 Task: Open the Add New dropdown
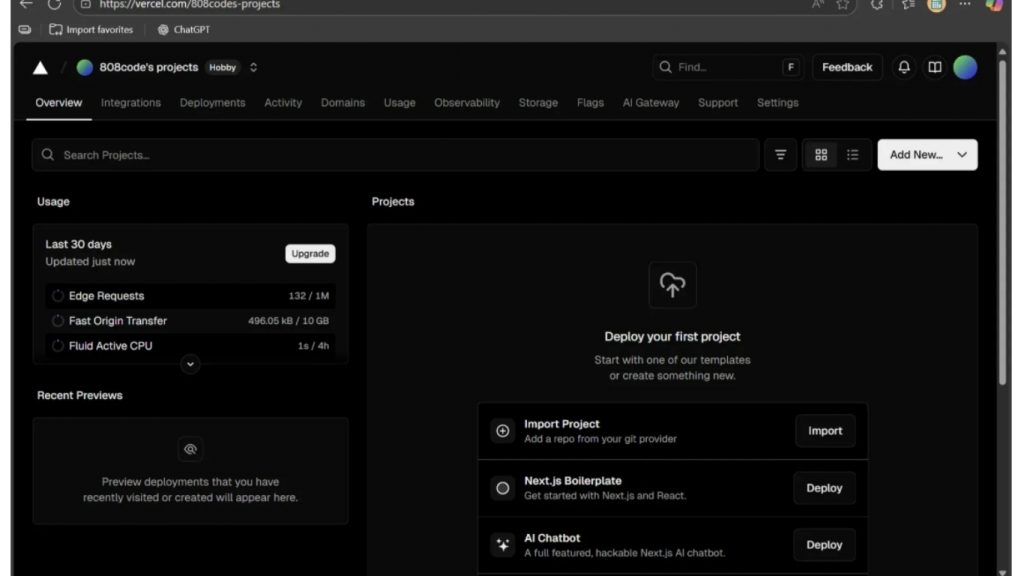(927, 155)
